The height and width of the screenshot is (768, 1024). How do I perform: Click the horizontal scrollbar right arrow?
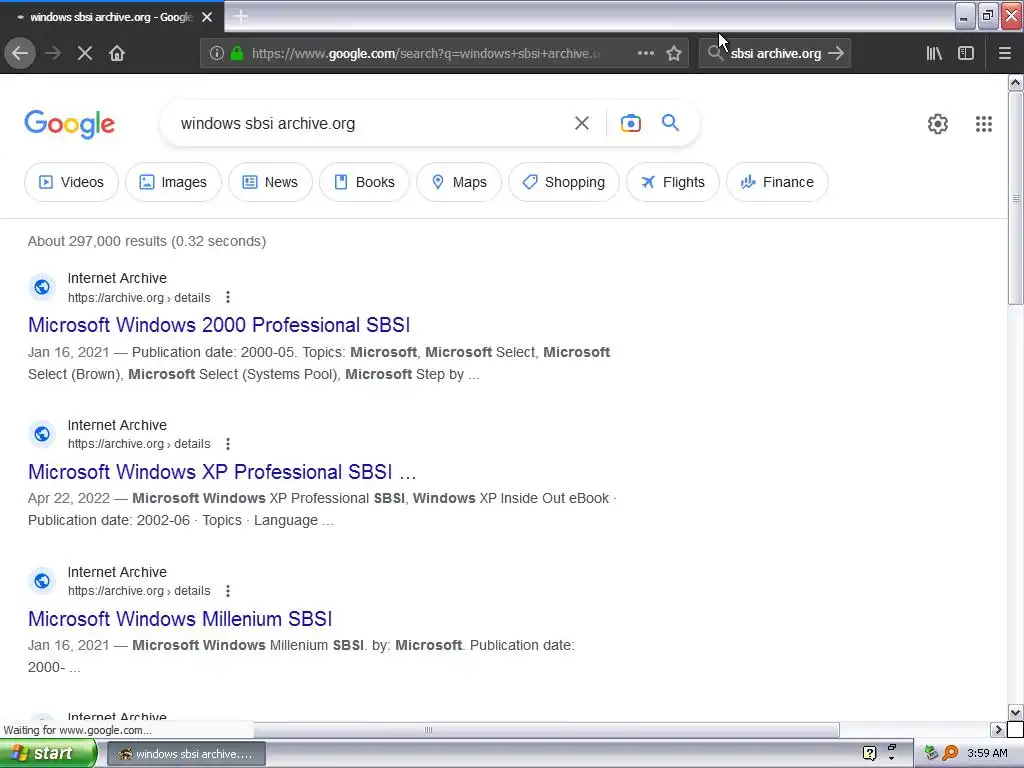(998, 729)
